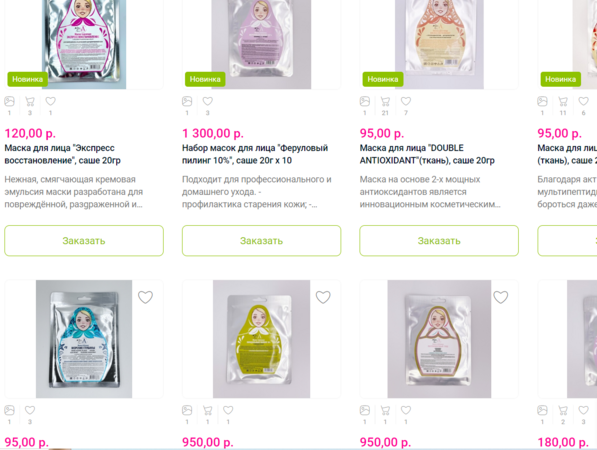Click photo icon under Феруловый пилинг set
The image size is (597, 450).
pos(187,101)
